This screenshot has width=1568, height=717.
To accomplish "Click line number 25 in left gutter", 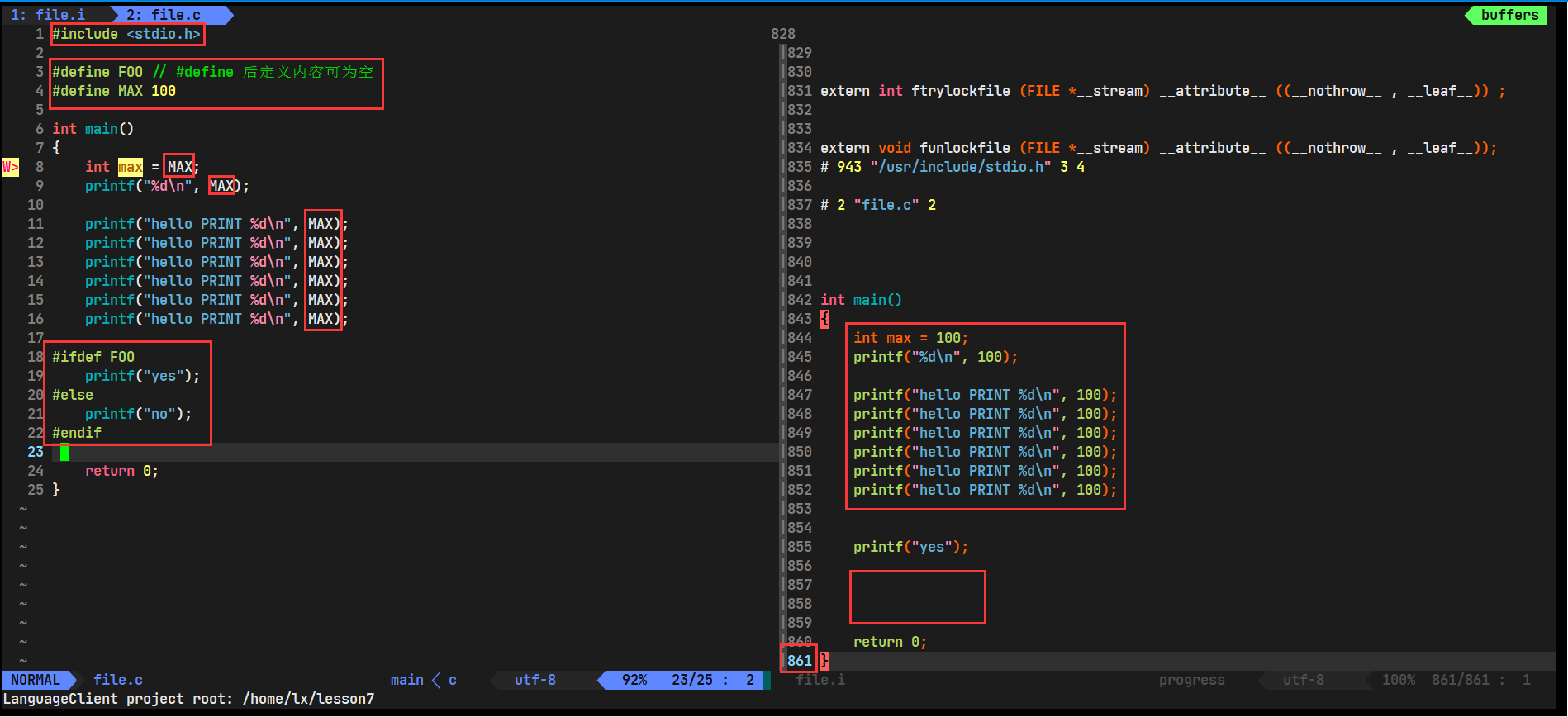I will 36,490.
